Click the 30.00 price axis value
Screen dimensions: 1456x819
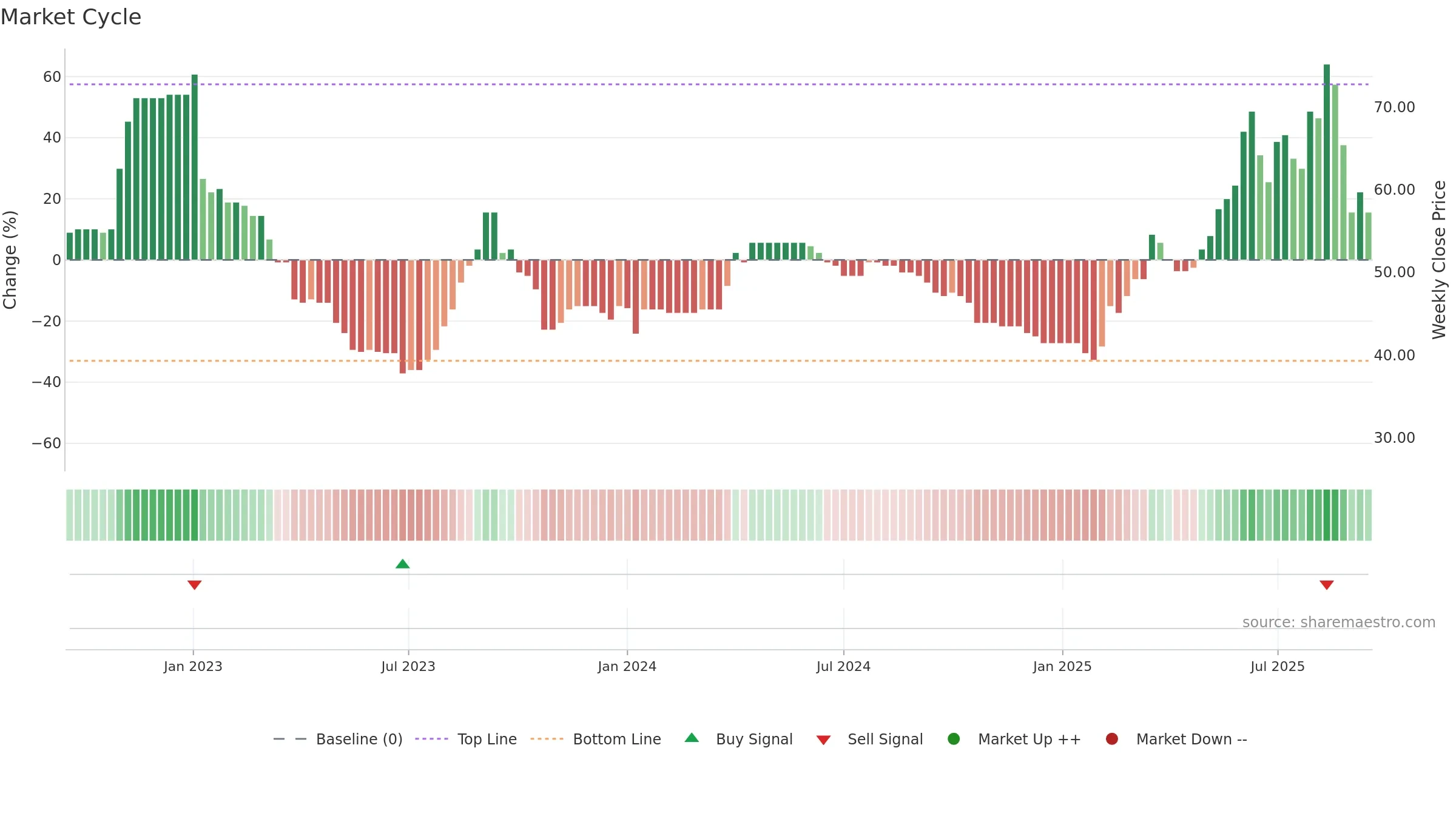click(x=1394, y=437)
